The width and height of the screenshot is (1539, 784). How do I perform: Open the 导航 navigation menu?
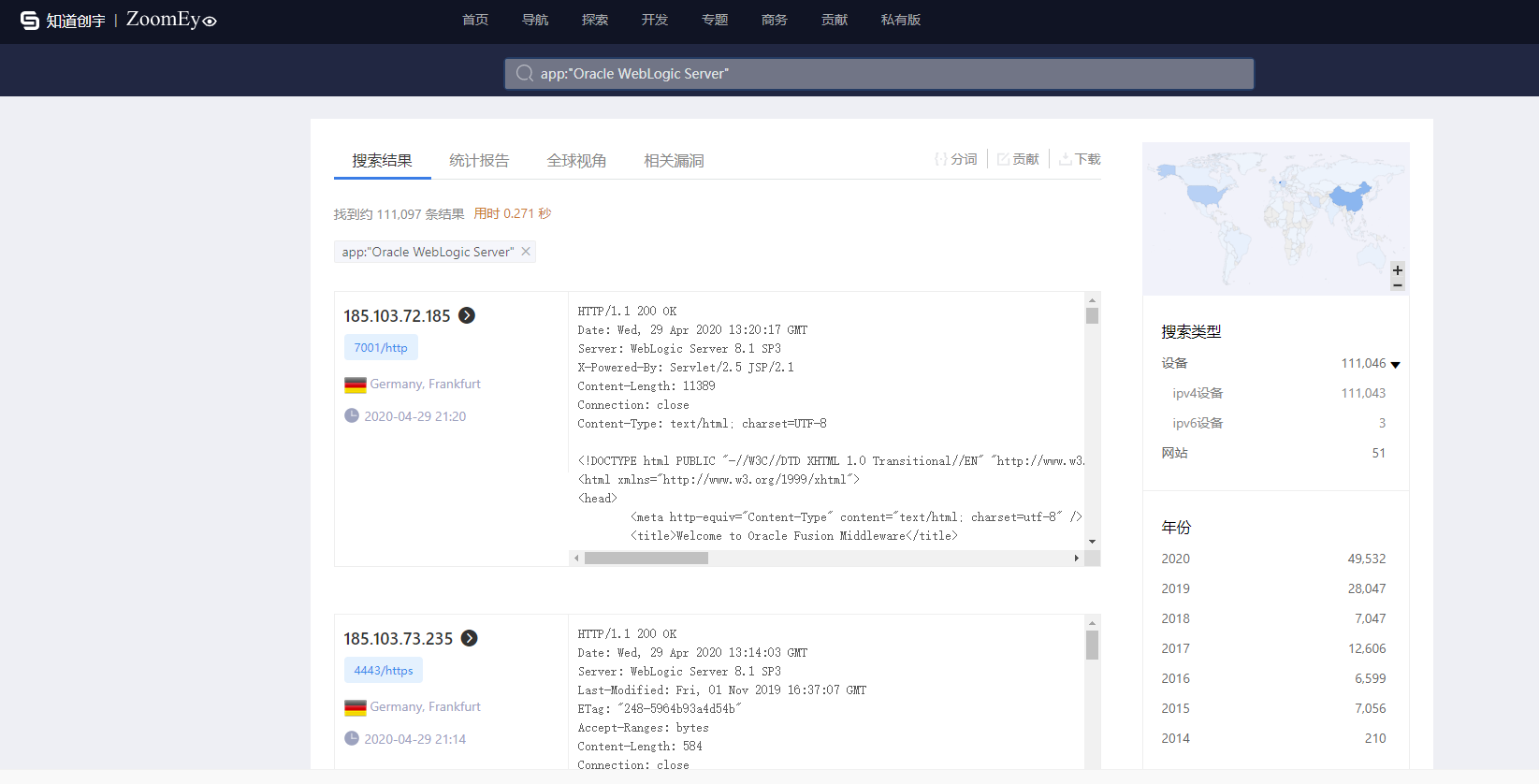535,20
